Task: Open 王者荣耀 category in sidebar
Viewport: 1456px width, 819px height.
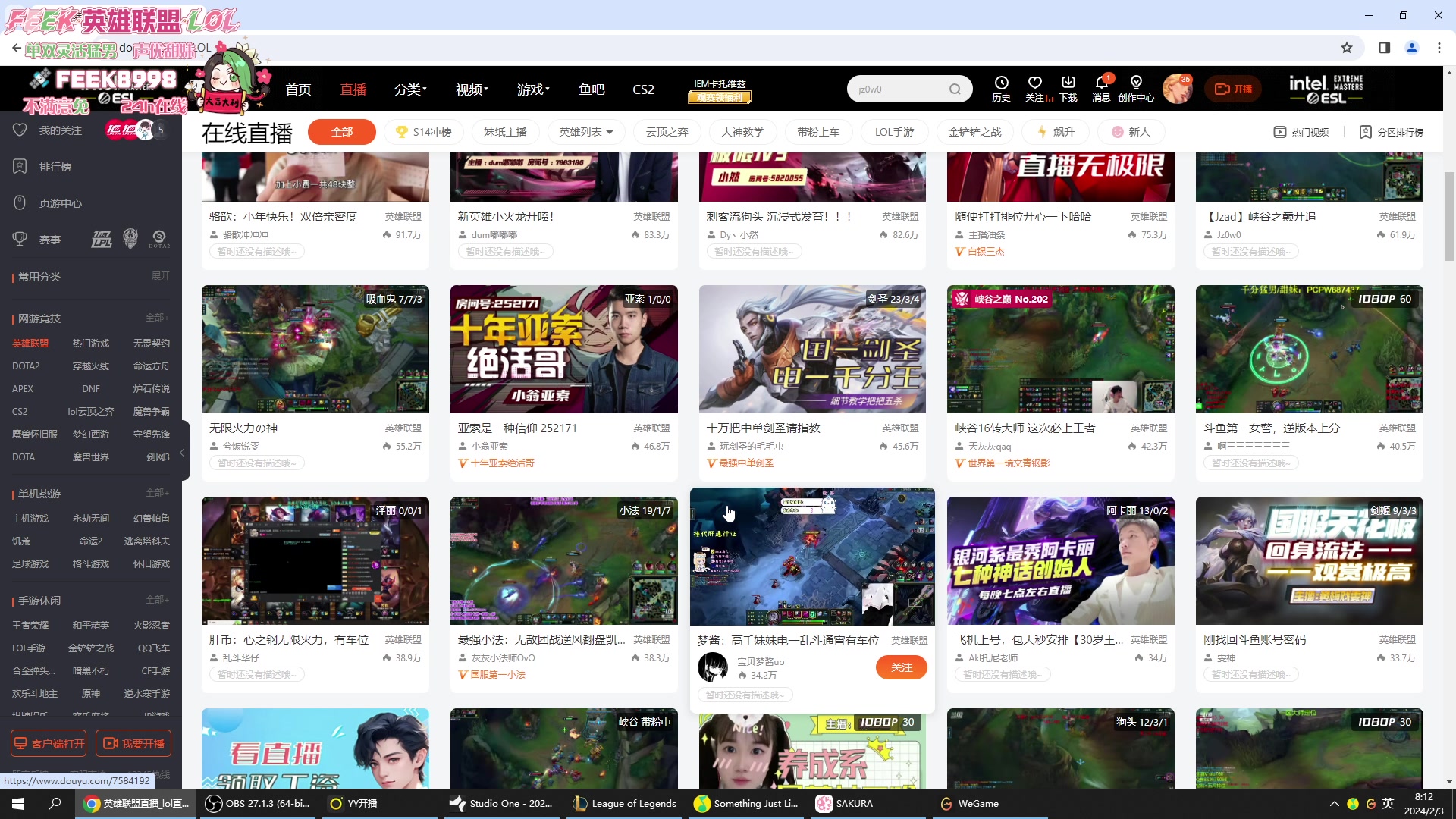Action: coord(30,626)
